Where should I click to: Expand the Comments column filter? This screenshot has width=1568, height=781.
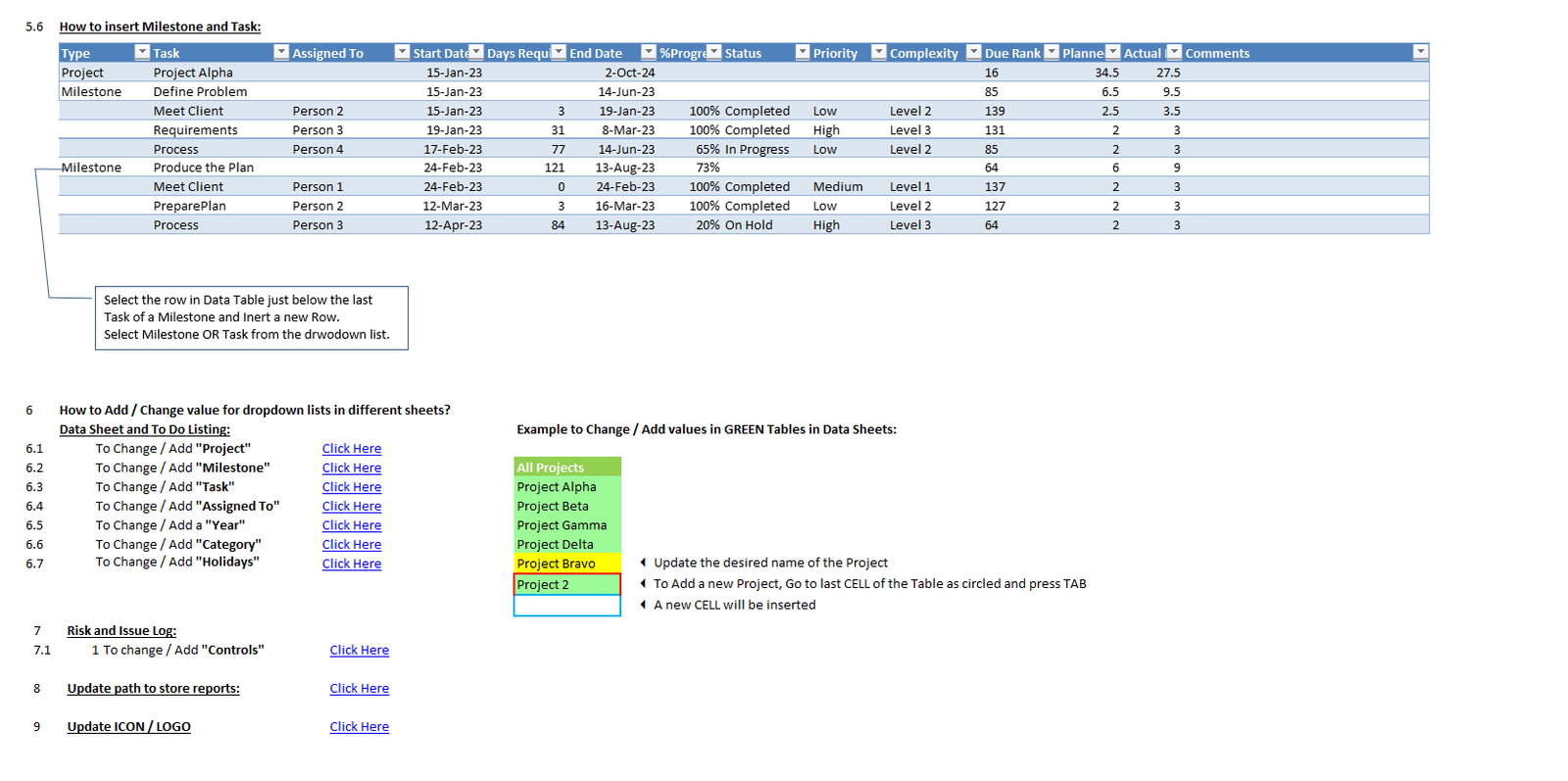(x=1420, y=52)
